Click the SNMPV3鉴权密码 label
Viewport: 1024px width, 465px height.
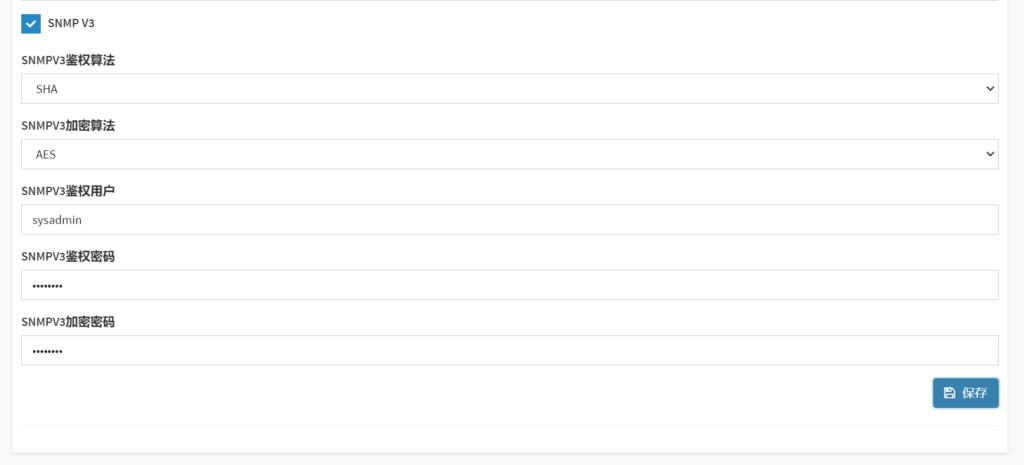coord(68,257)
